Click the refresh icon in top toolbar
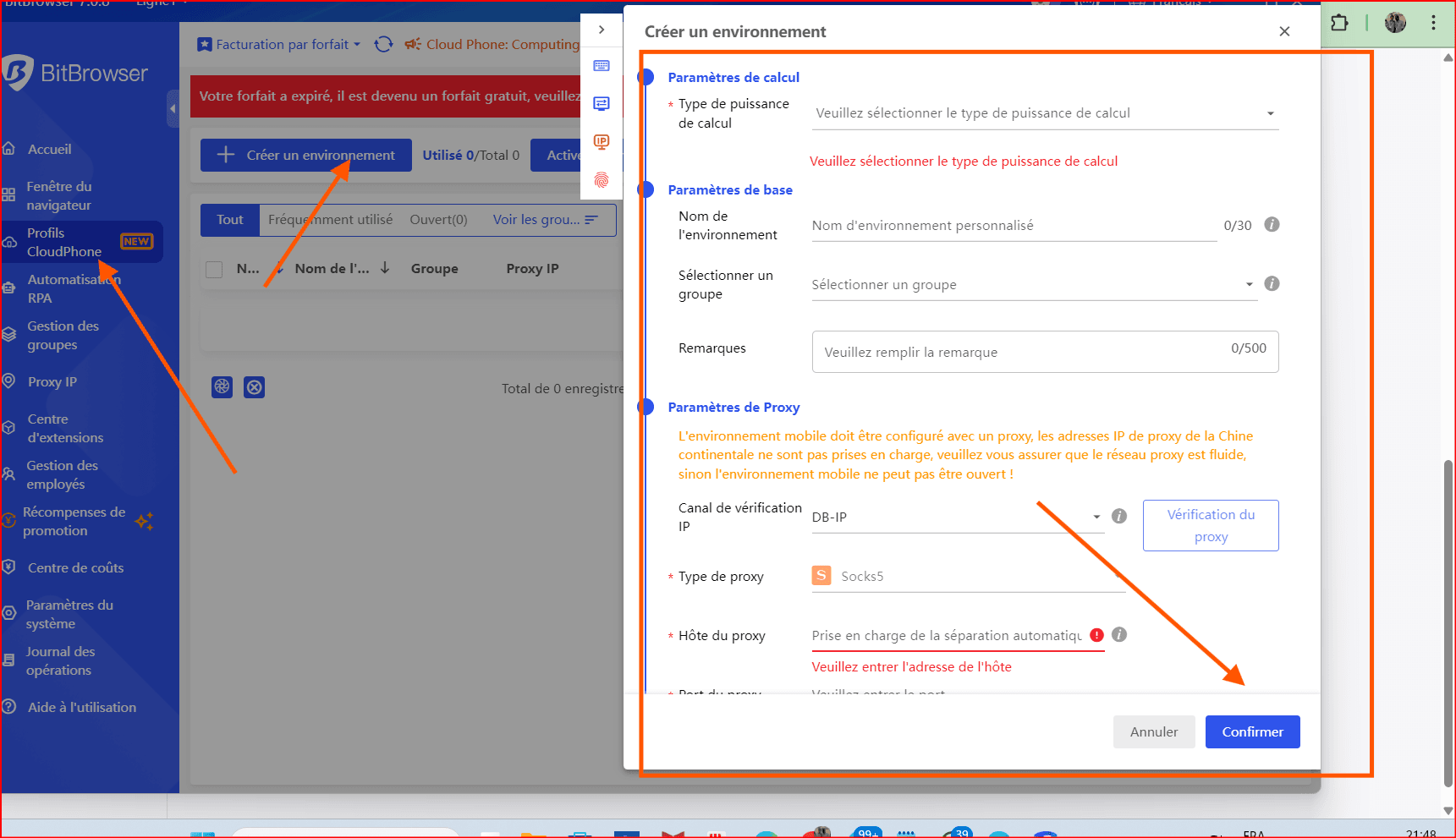Image resolution: width=1456 pixels, height=838 pixels. tap(383, 44)
